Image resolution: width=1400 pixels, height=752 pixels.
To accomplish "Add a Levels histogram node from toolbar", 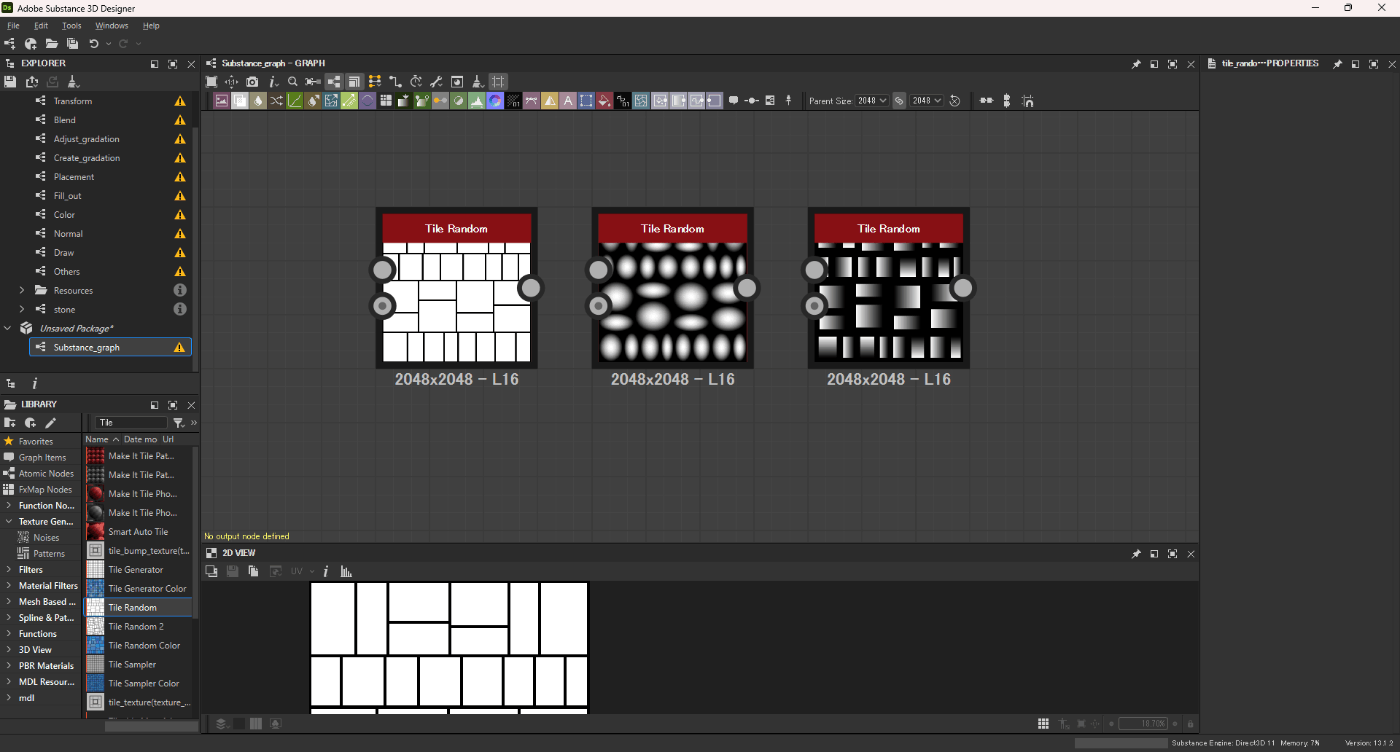I will (477, 101).
